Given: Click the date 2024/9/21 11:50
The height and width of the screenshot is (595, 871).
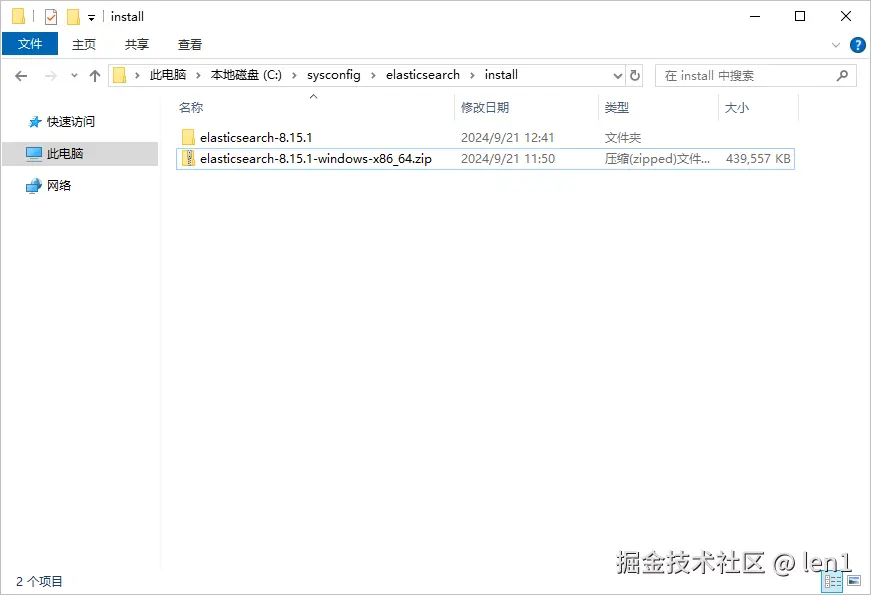Looking at the screenshot, I should click(x=508, y=159).
